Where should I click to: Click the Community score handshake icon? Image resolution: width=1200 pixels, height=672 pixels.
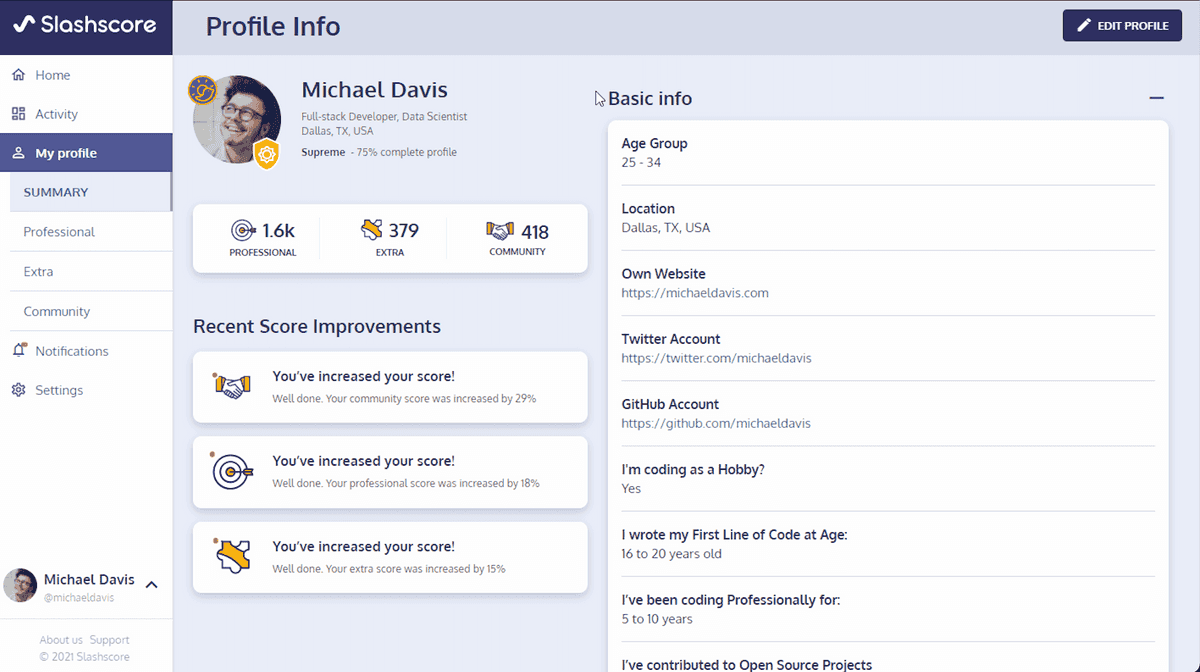point(500,231)
